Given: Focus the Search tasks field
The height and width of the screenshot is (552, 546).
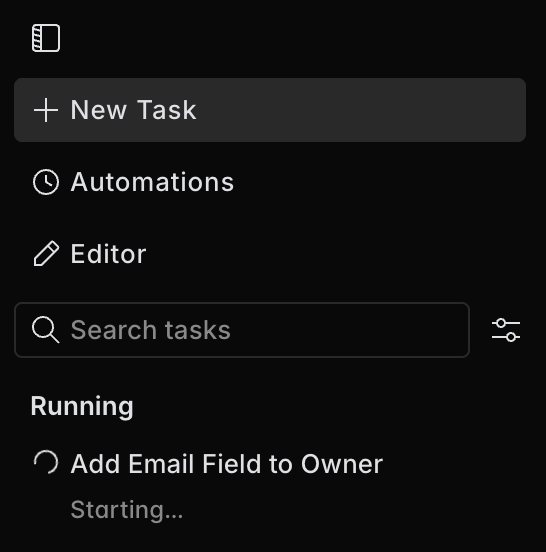Looking at the screenshot, I should pos(242,330).
